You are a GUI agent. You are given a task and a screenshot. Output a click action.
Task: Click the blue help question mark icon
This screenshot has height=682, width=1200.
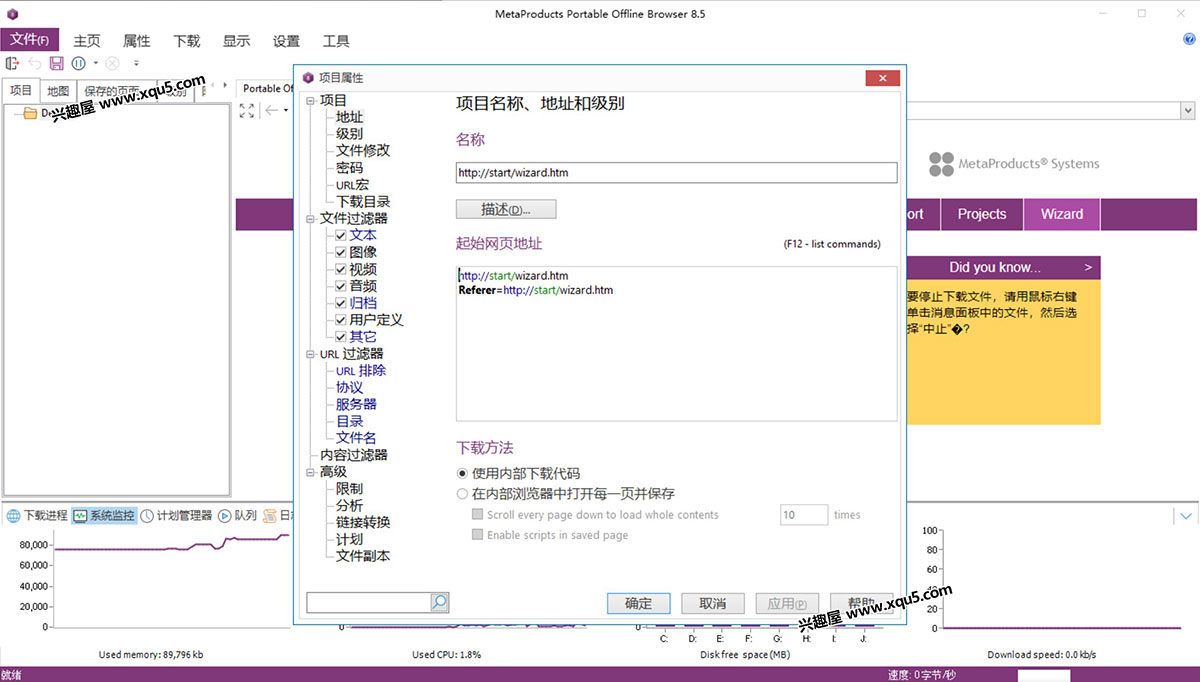click(x=1190, y=39)
